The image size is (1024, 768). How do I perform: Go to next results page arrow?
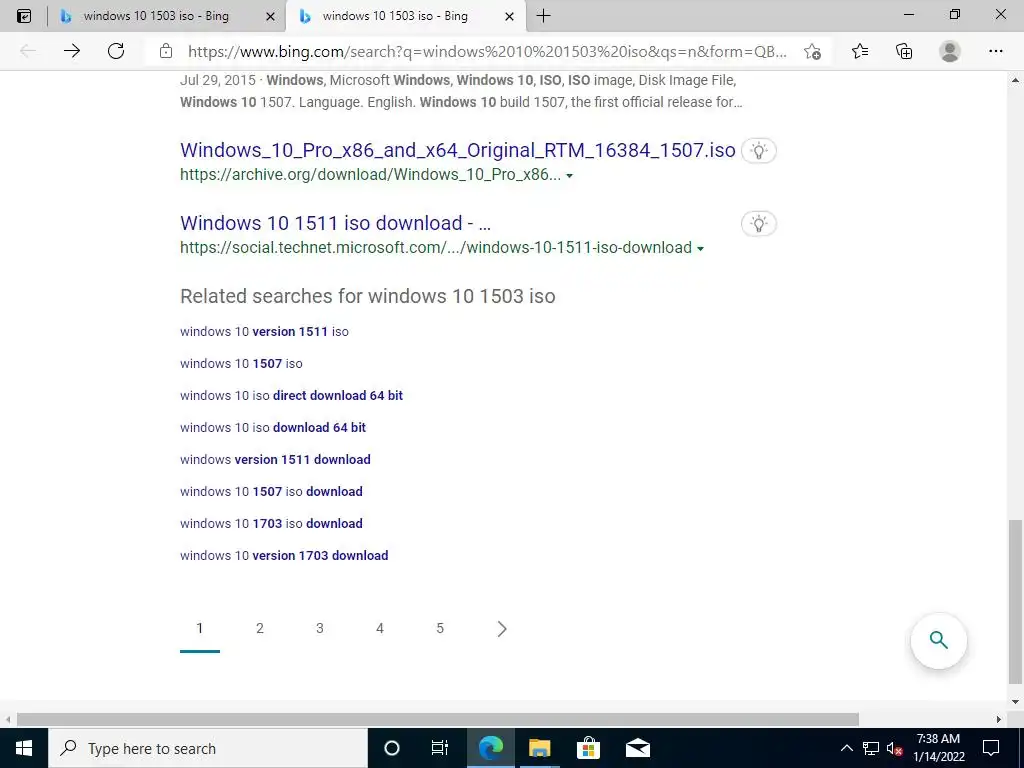point(502,628)
